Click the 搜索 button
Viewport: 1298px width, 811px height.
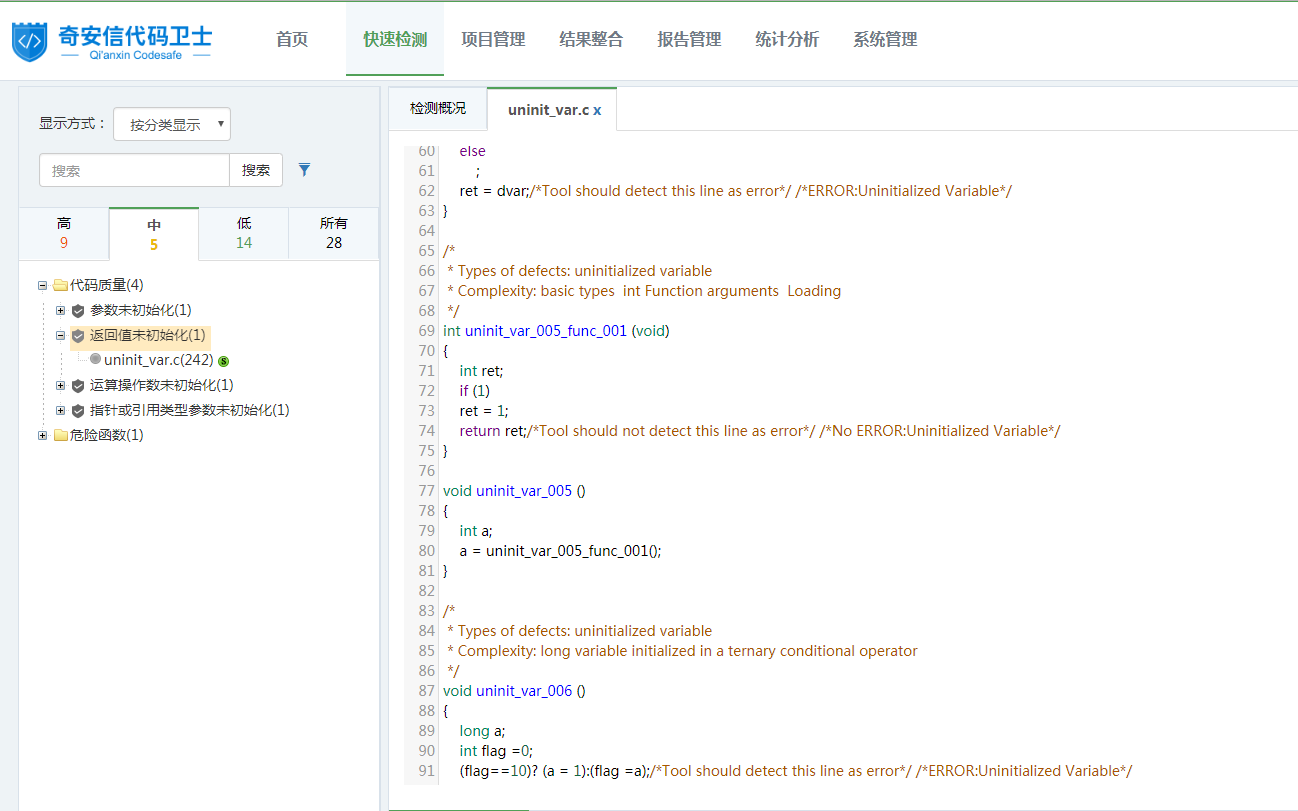coord(256,170)
